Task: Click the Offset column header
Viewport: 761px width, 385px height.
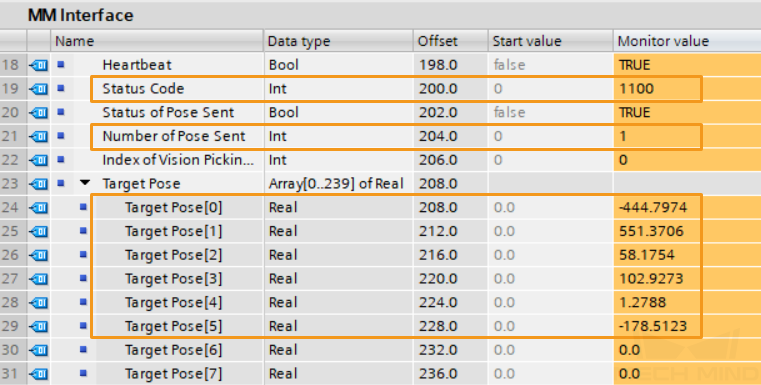Action: (x=451, y=41)
